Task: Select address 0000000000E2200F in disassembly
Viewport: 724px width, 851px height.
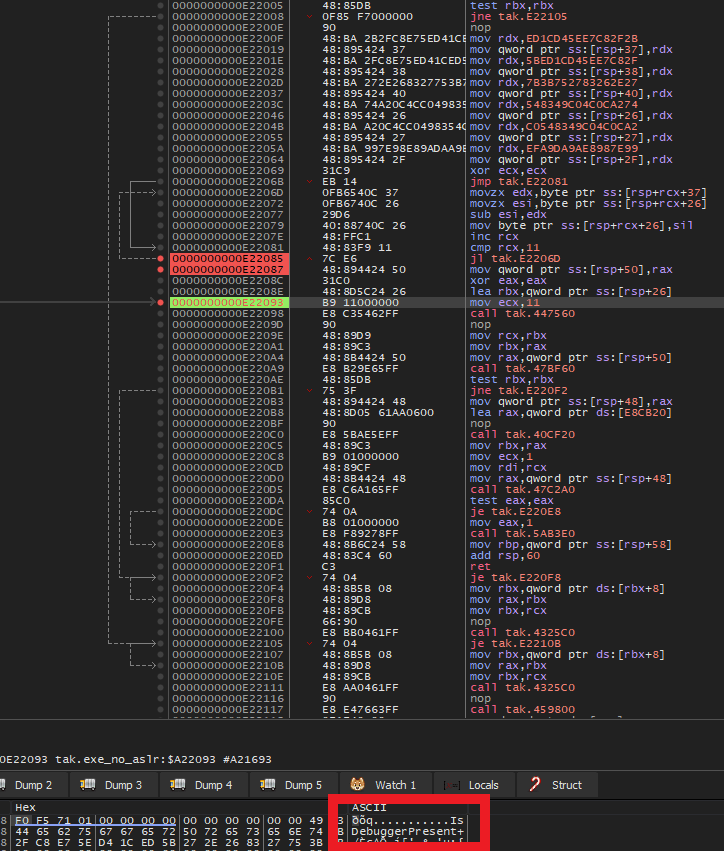Action: (x=228, y=39)
